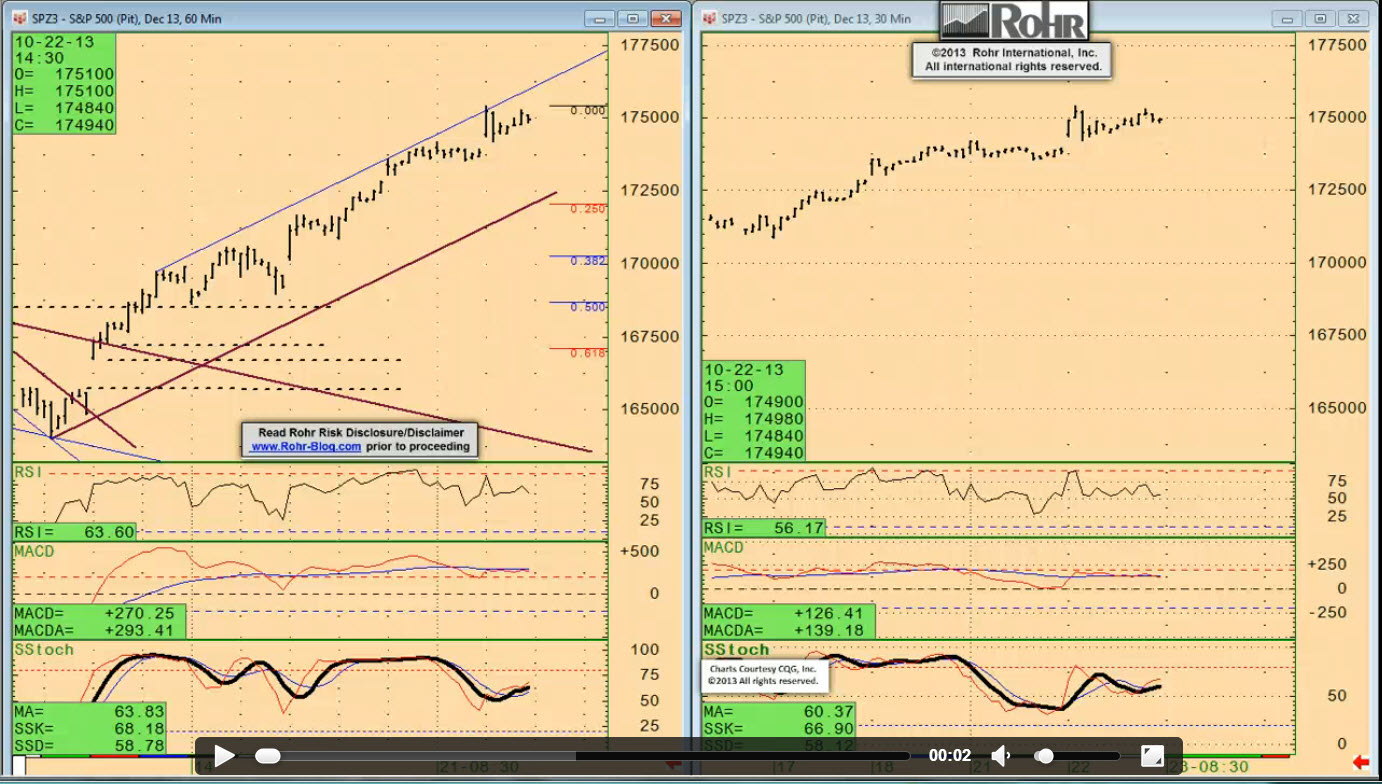Play the video
This screenshot has width=1382, height=784.
pyautogui.click(x=224, y=756)
